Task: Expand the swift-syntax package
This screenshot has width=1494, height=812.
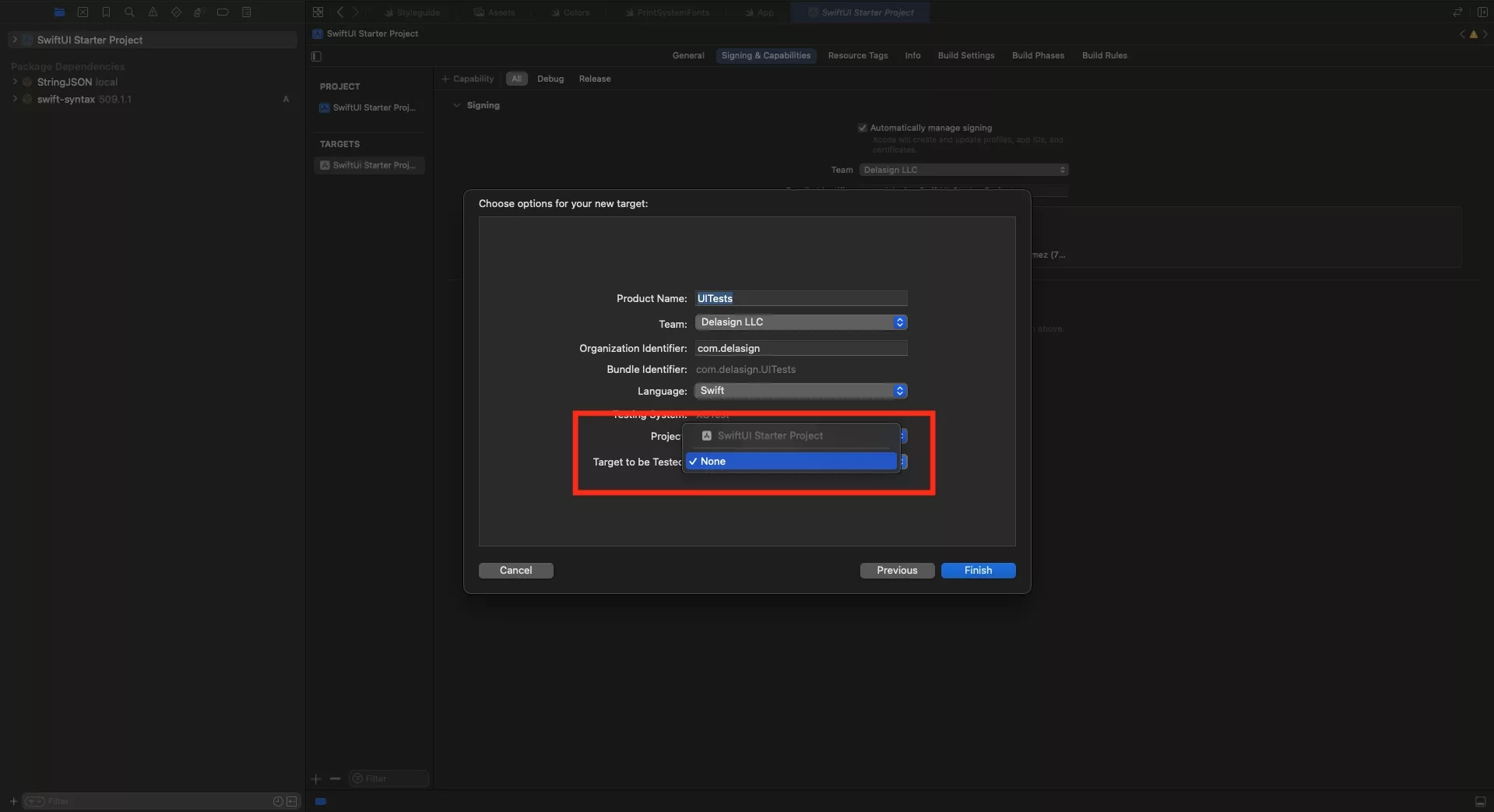Action: pyautogui.click(x=14, y=99)
